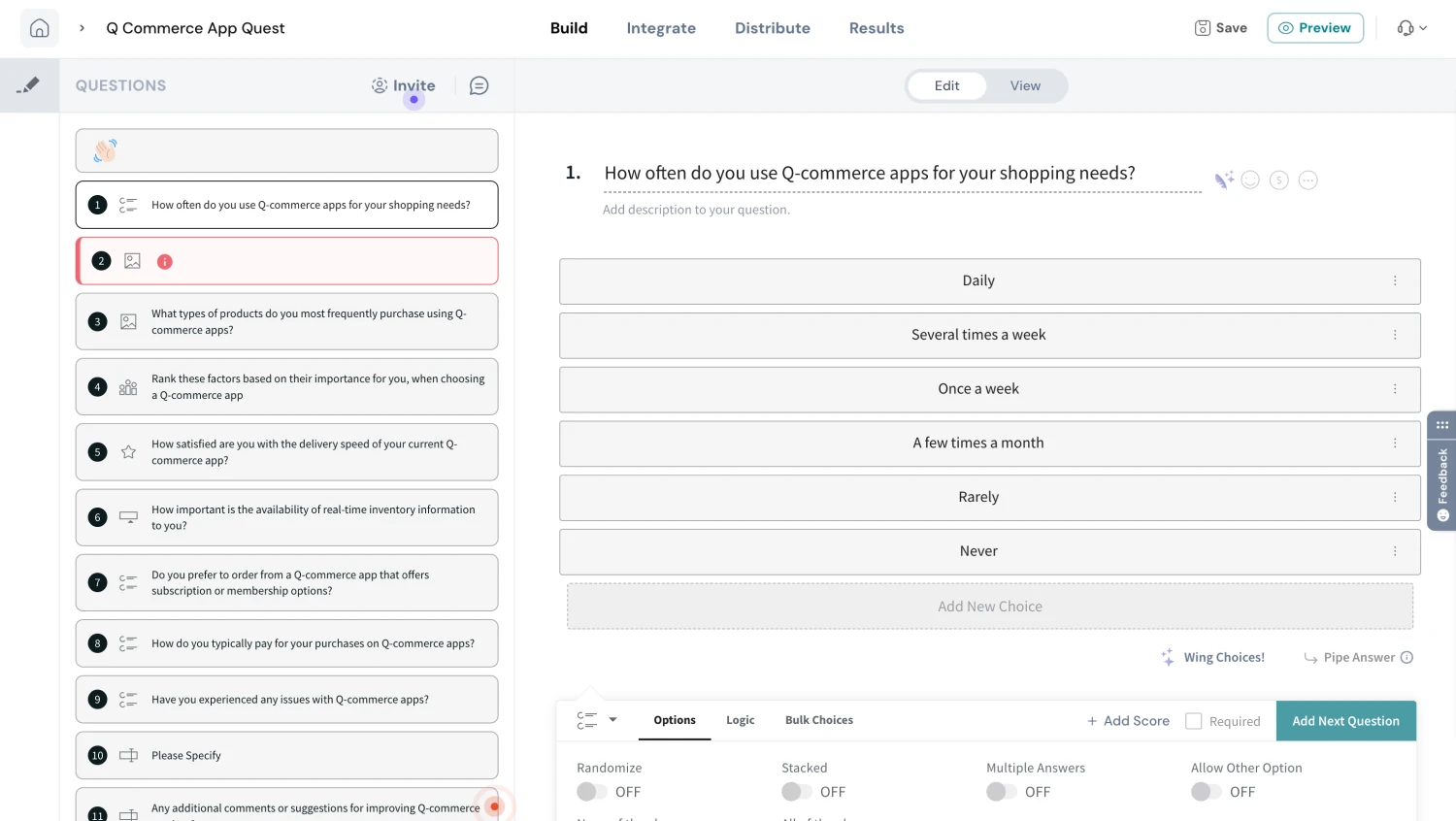The width and height of the screenshot is (1456, 821).
Task: Click Add New Choice
Action: [989, 606]
